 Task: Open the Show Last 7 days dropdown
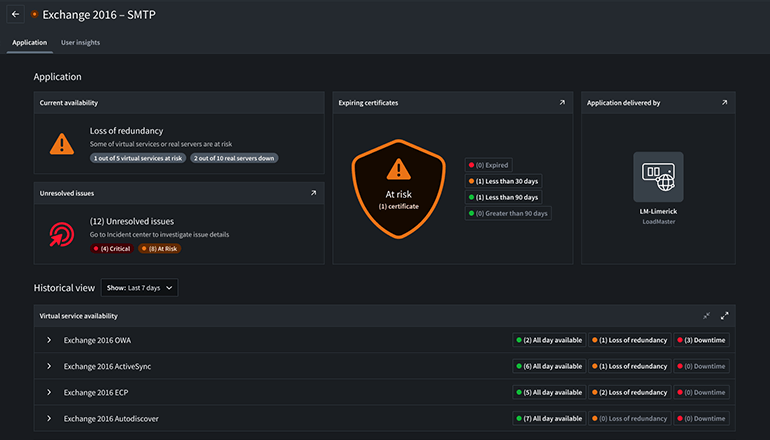pos(140,288)
